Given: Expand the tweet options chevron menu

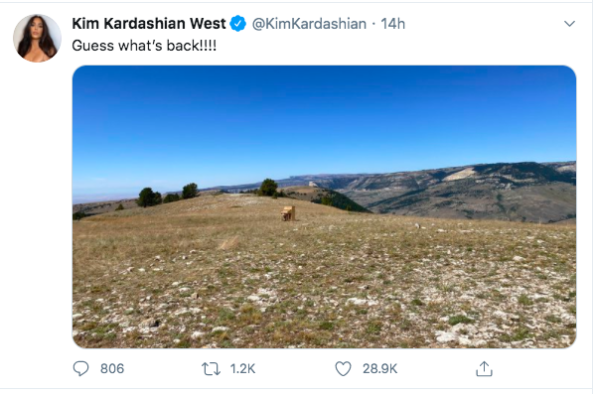Looking at the screenshot, I should [x=570, y=24].
